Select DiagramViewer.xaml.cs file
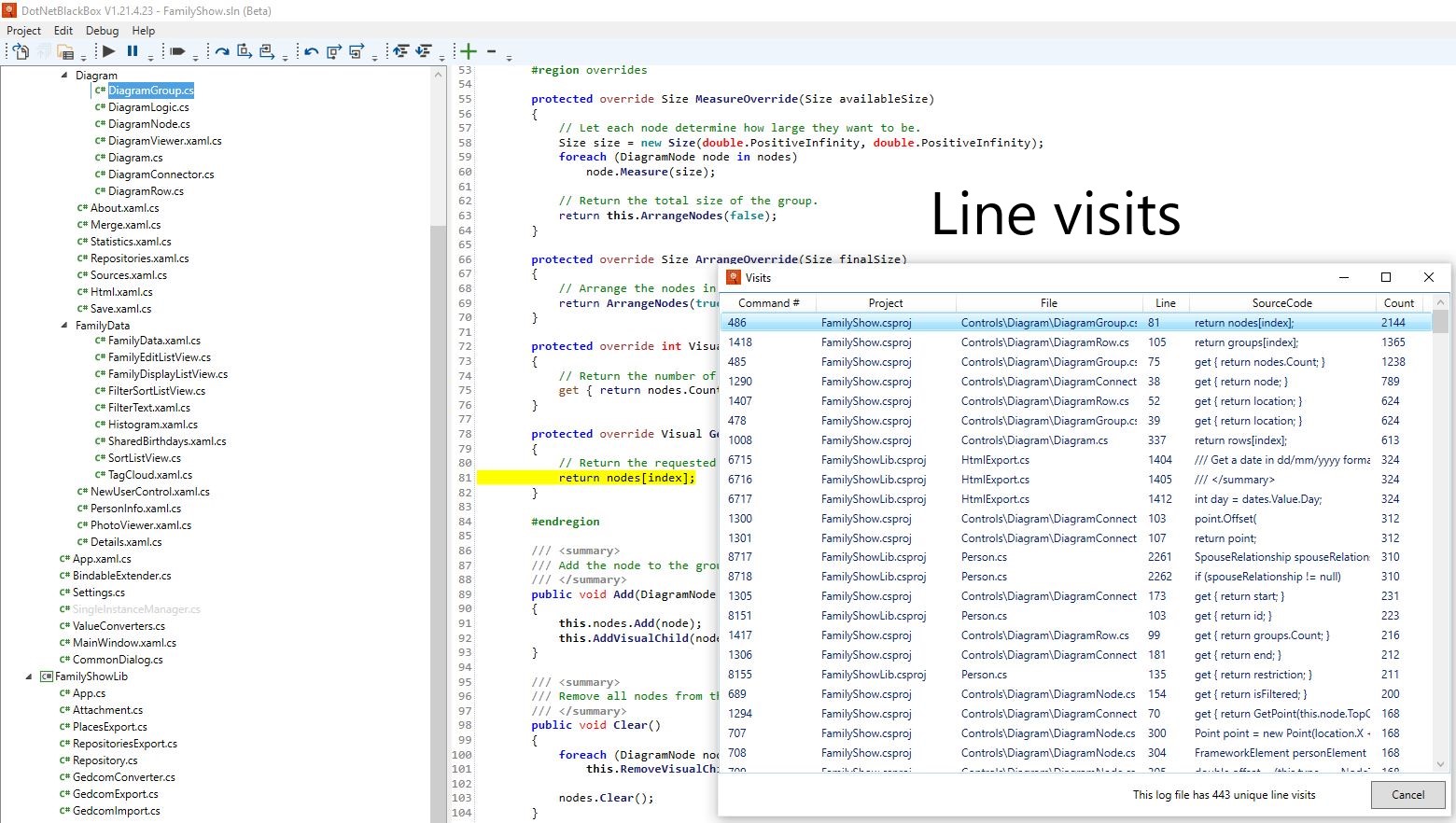 point(165,141)
